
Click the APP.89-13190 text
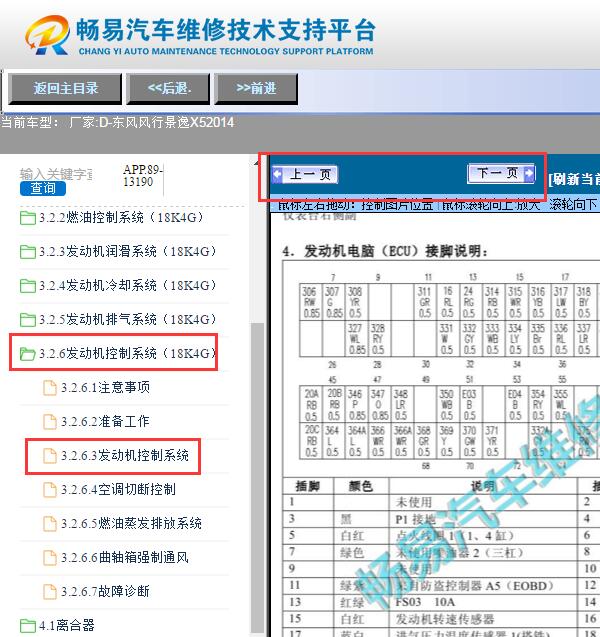pyautogui.click(x=143, y=176)
